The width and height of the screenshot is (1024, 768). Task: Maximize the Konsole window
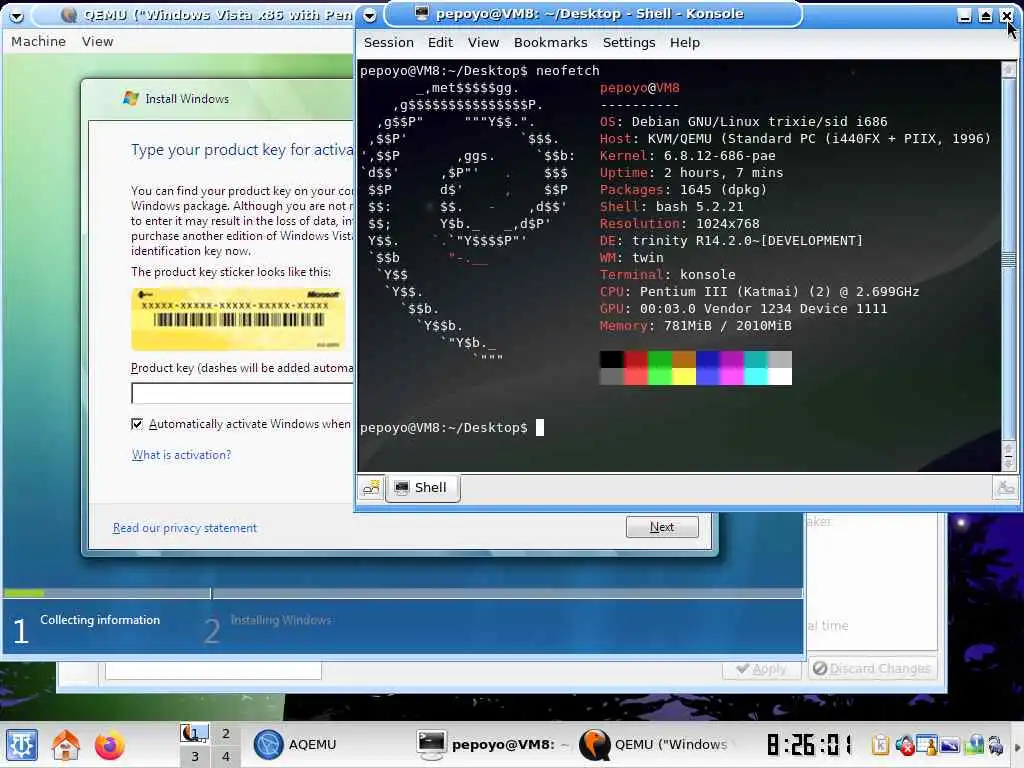(985, 15)
